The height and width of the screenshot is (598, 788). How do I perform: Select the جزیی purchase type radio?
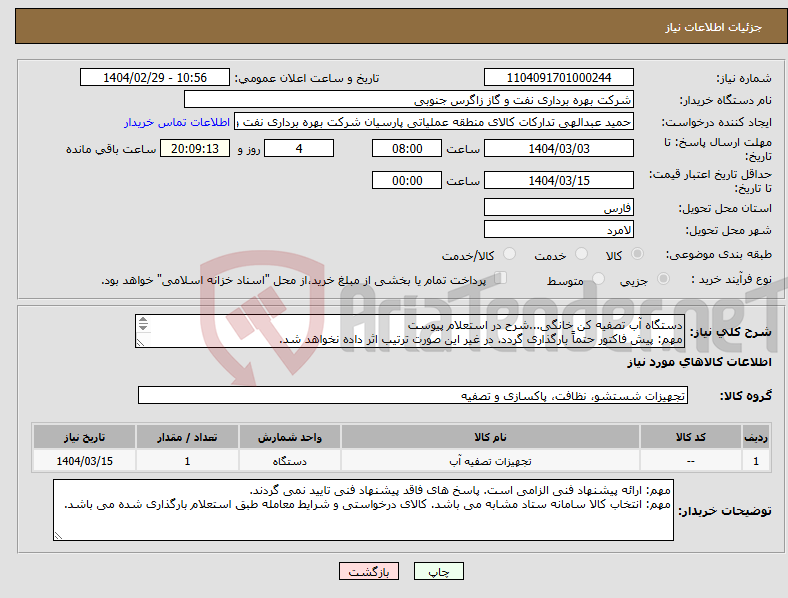(663, 279)
